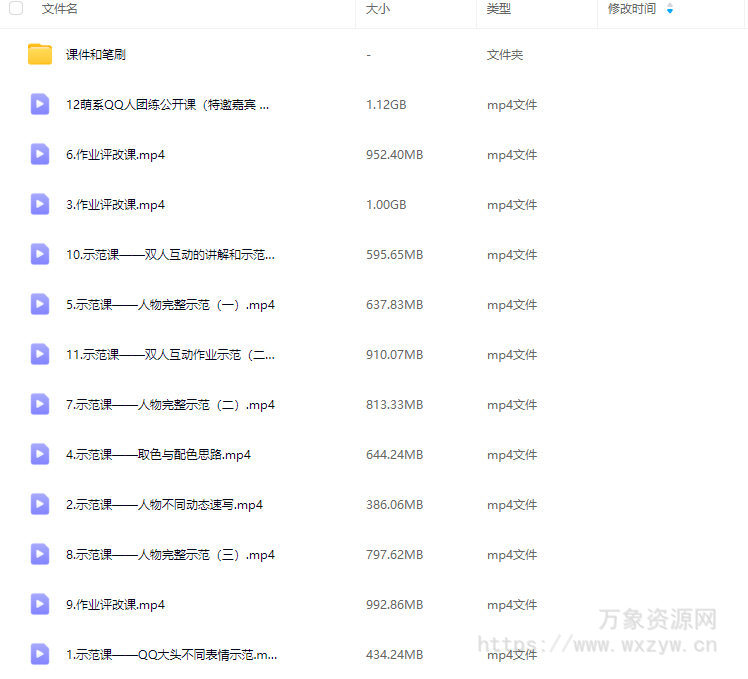Select the 992.86MB size cell
748x679 pixels.
[x=395, y=605]
